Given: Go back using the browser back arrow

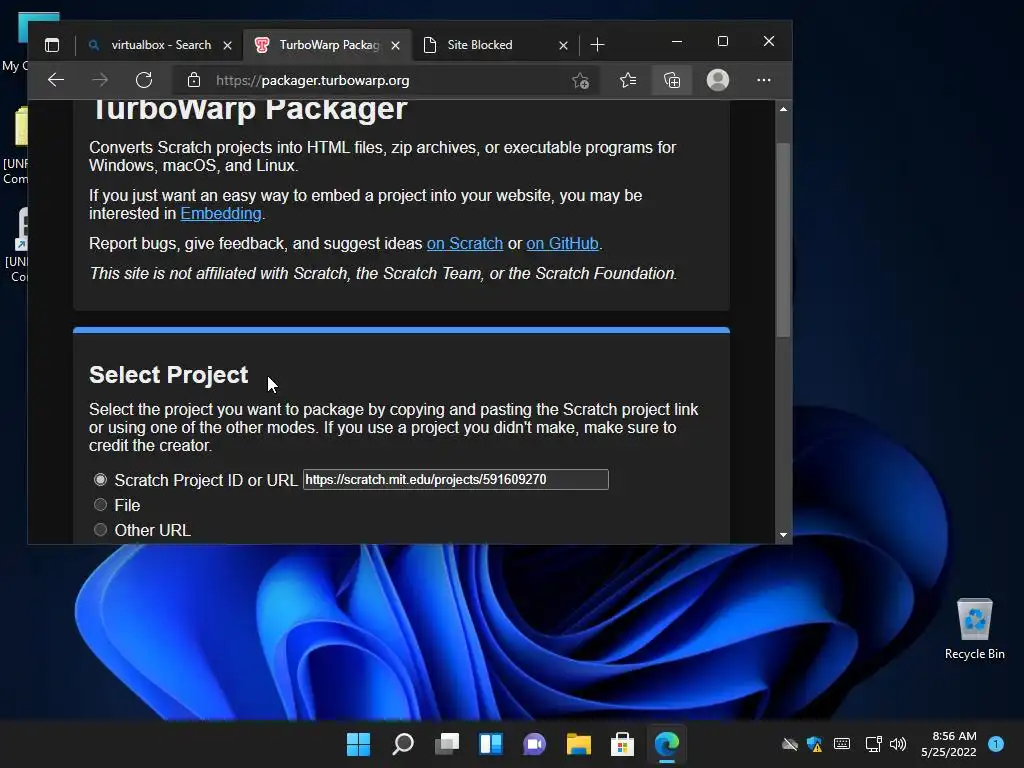Looking at the screenshot, I should point(56,80).
